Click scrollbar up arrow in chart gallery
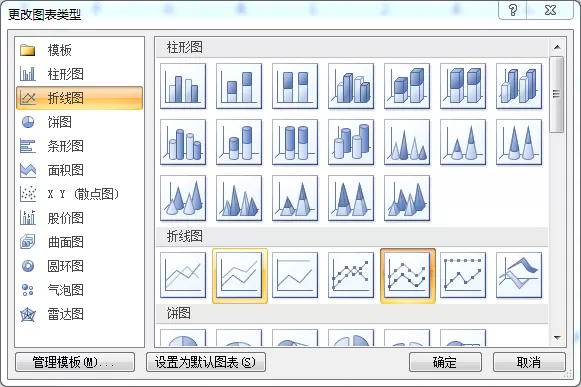 pos(557,47)
